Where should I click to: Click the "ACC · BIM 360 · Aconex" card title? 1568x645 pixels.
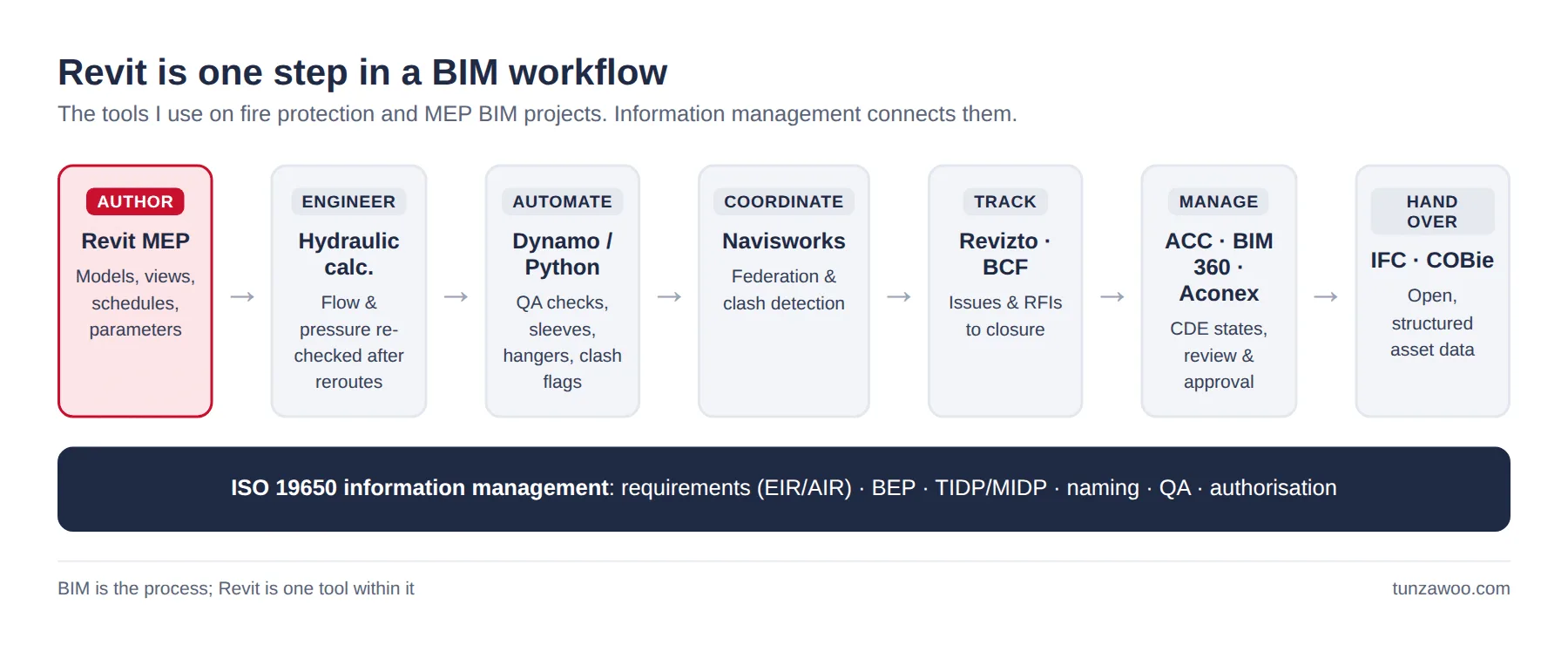1219,267
